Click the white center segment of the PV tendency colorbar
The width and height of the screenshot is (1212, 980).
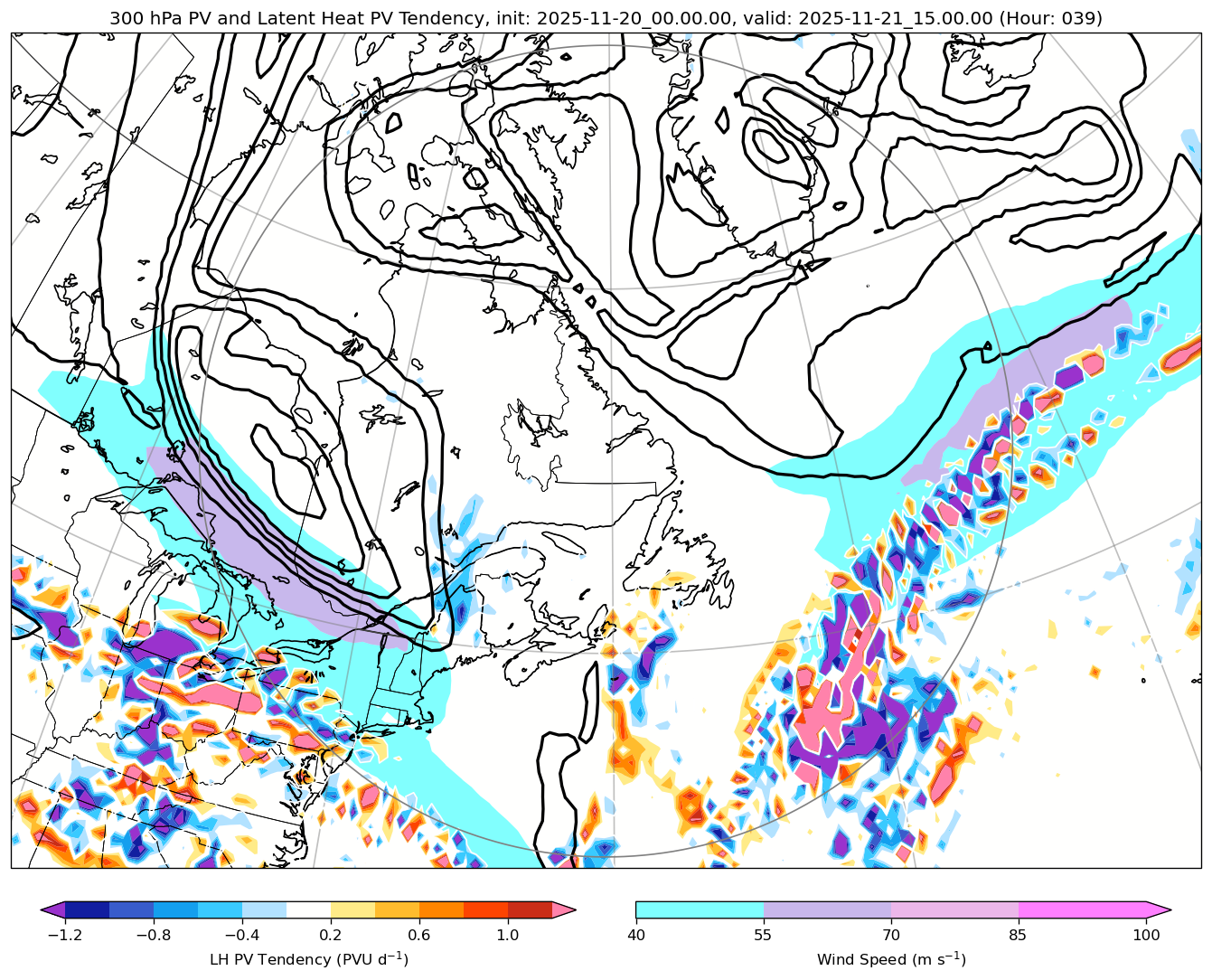pyautogui.click(x=308, y=909)
